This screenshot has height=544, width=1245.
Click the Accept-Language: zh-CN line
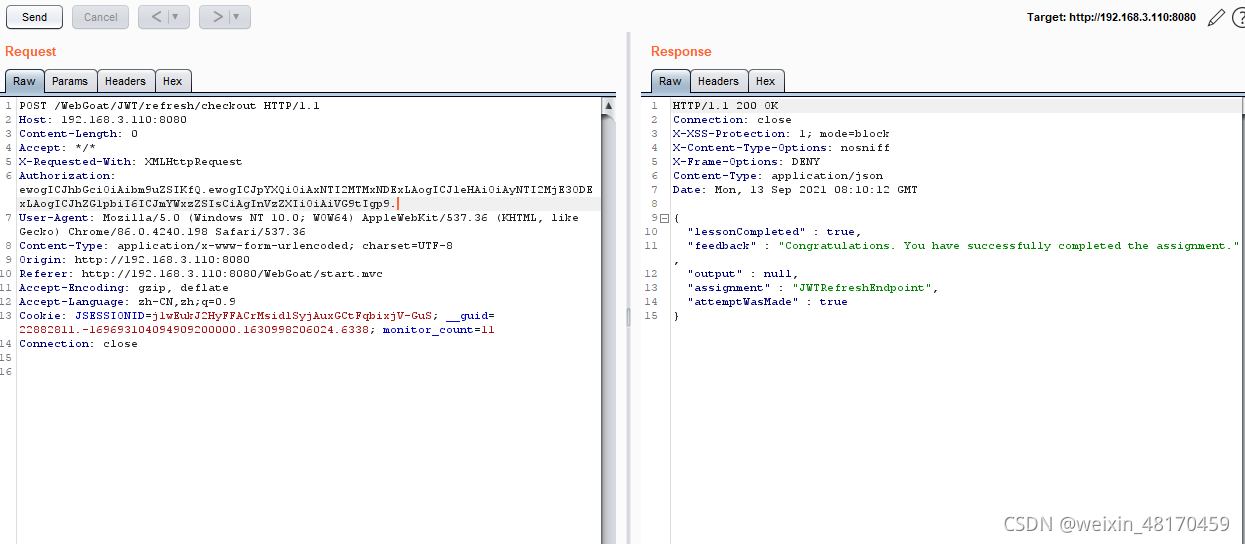127,302
